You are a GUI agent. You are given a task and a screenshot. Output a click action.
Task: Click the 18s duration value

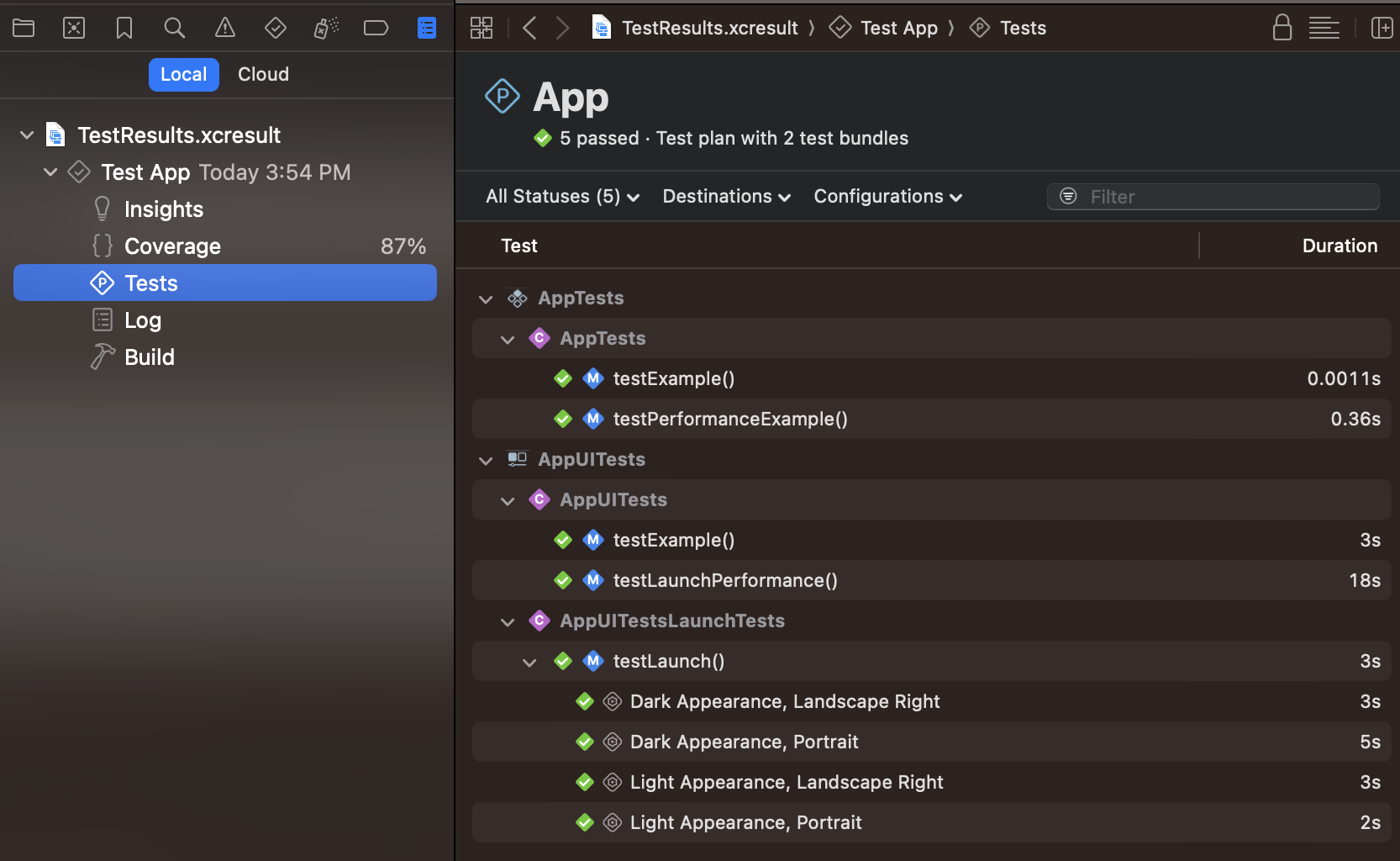(1365, 580)
